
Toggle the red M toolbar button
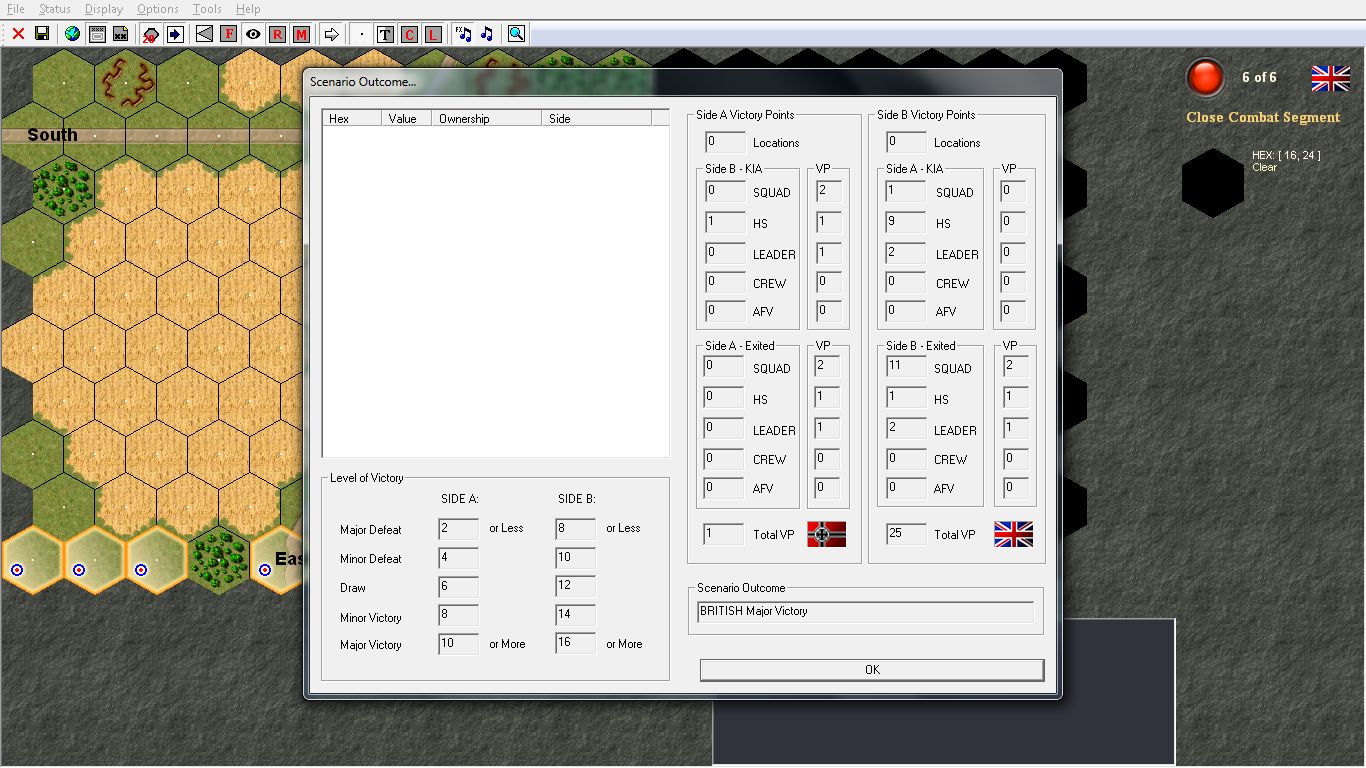[301, 34]
